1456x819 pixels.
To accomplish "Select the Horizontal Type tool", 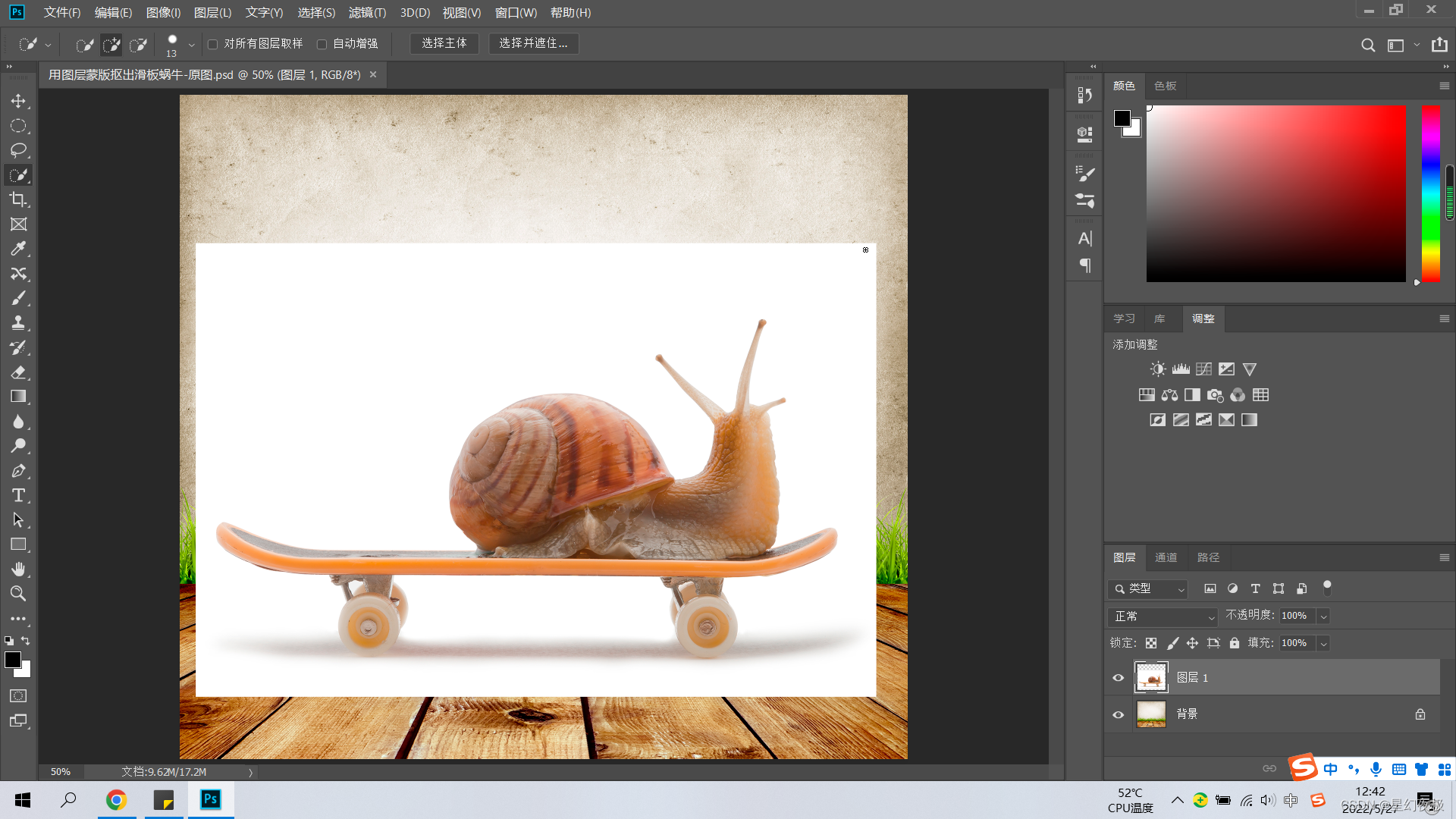I will [18, 495].
